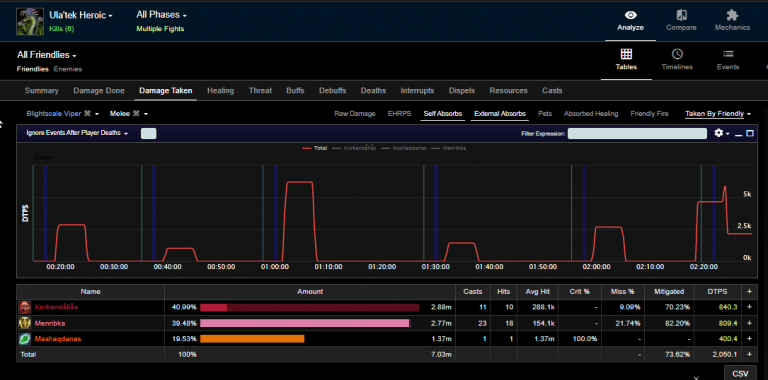The height and width of the screenshot is (380, 768).
Task: Switch to the Resources tab
Action: pos(508,91)
